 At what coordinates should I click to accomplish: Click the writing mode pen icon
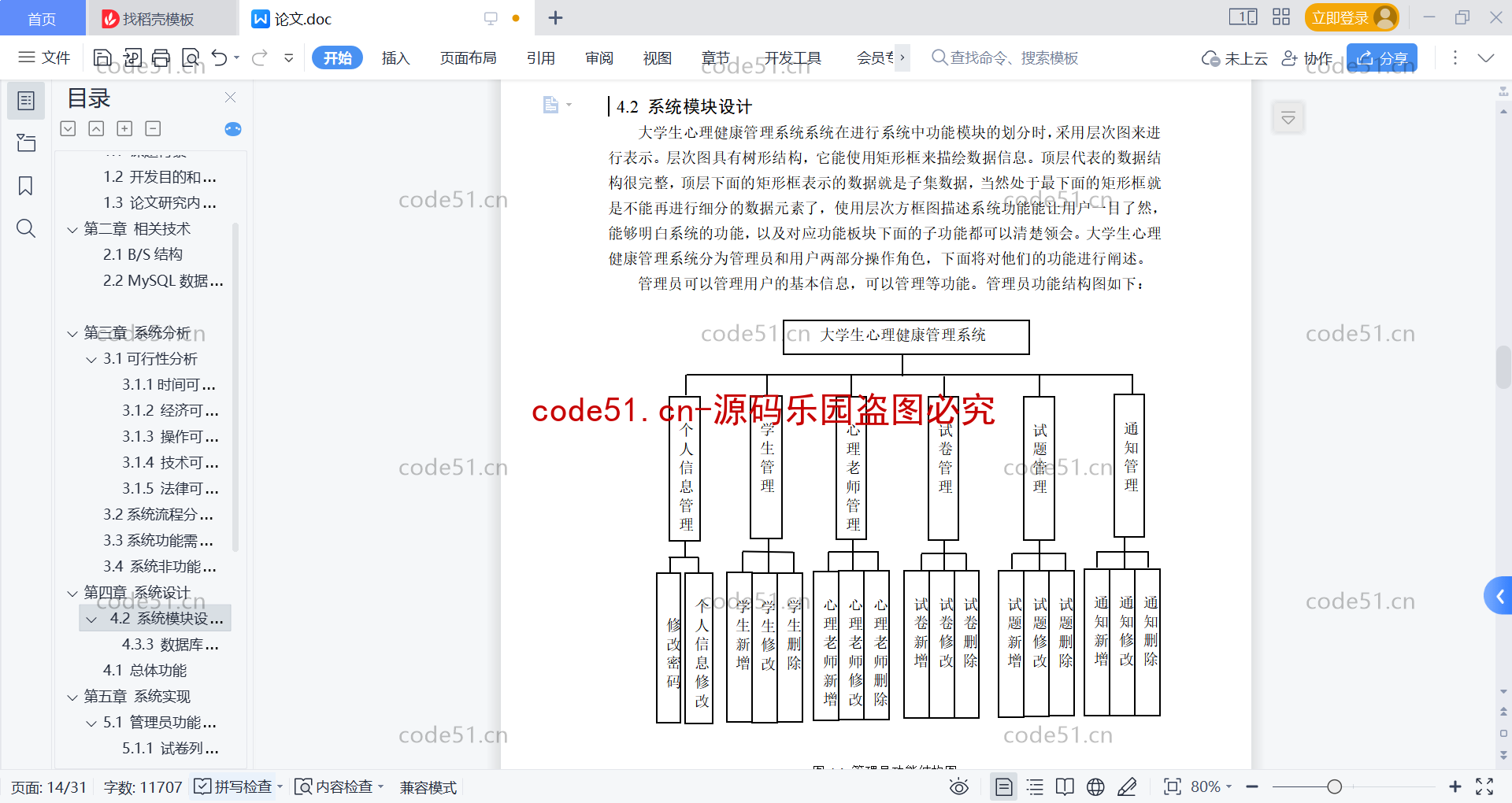[x=1127, y=786]
